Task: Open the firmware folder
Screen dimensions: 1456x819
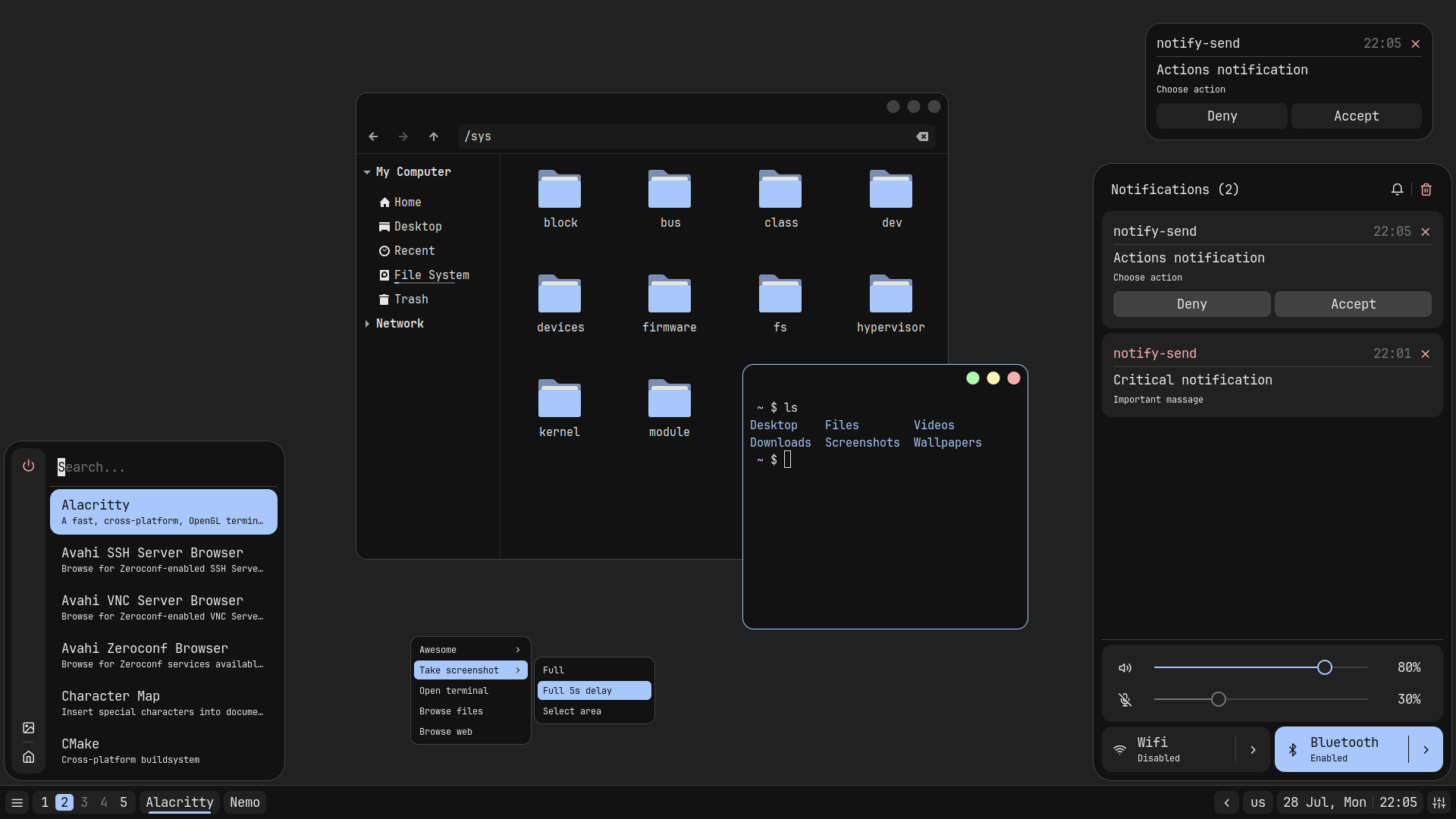Action: pyautogui.click(x=670, y=293)
